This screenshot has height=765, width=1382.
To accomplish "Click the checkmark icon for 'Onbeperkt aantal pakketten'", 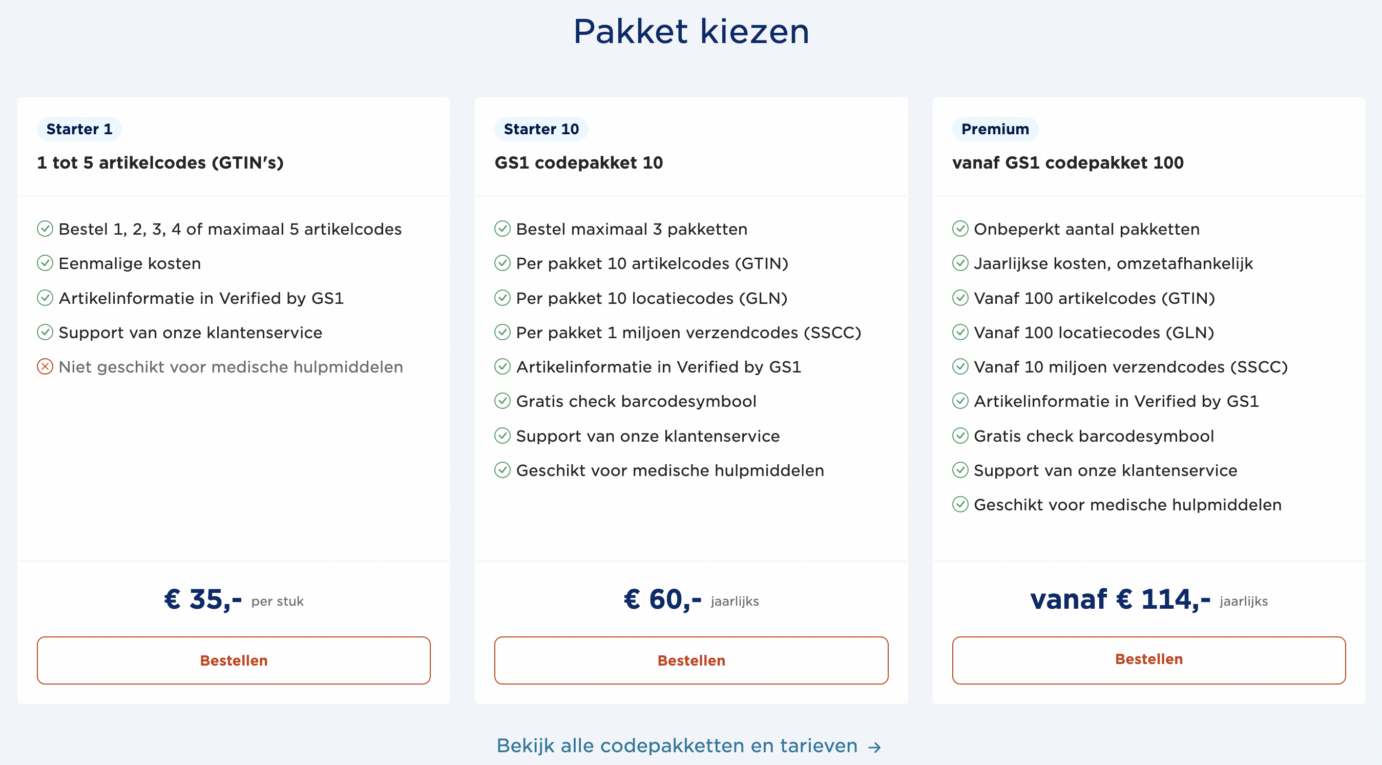I will pos(959,228).
